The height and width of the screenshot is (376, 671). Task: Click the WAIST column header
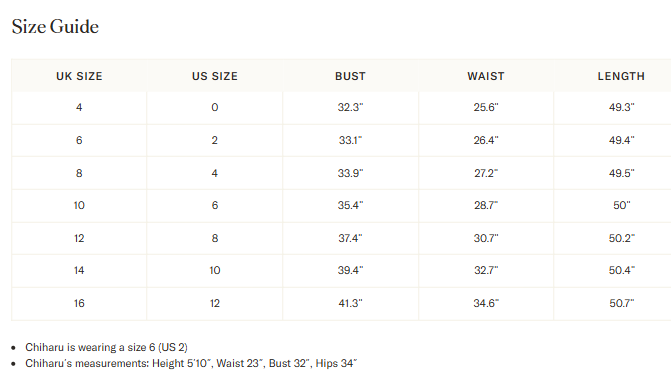pyautogui.click(x=486, y=76)
